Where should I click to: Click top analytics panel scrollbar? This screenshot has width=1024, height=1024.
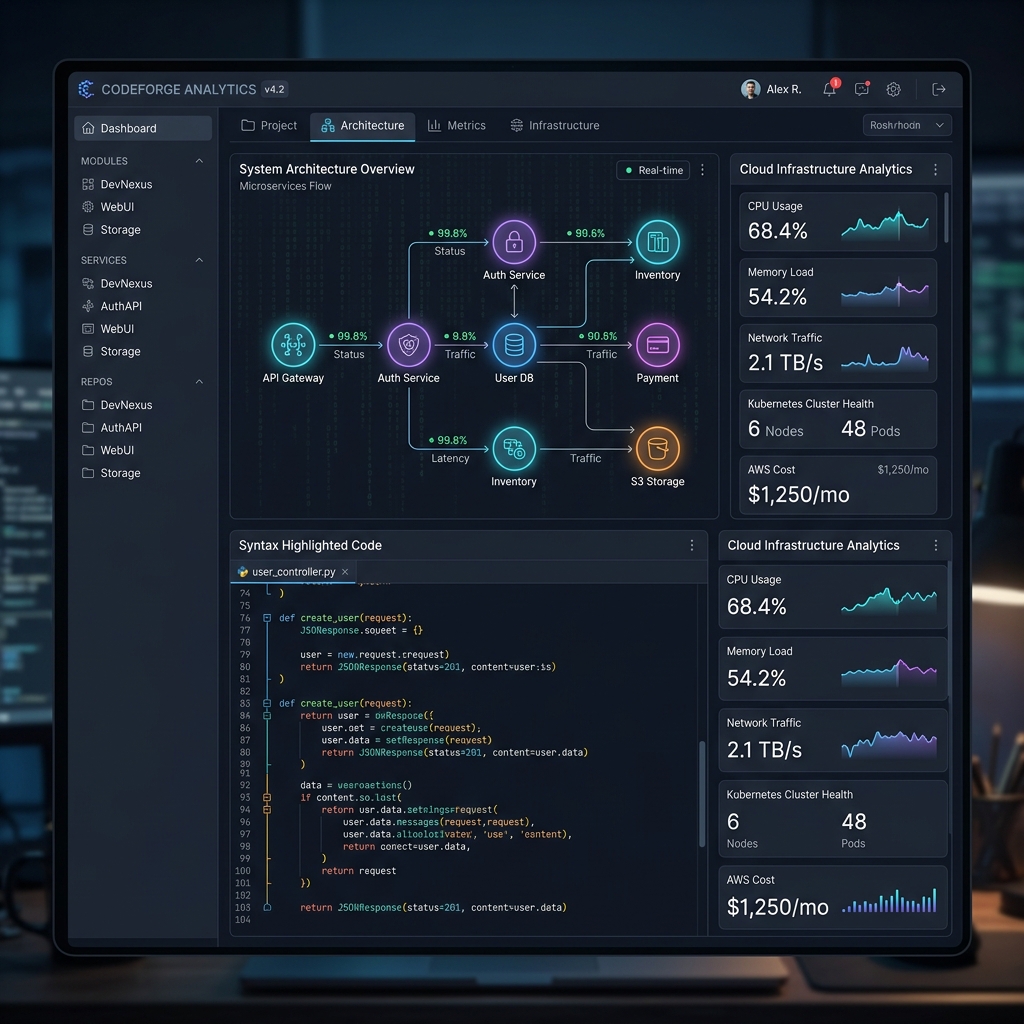pyautogui.click(x=946, y=217)
